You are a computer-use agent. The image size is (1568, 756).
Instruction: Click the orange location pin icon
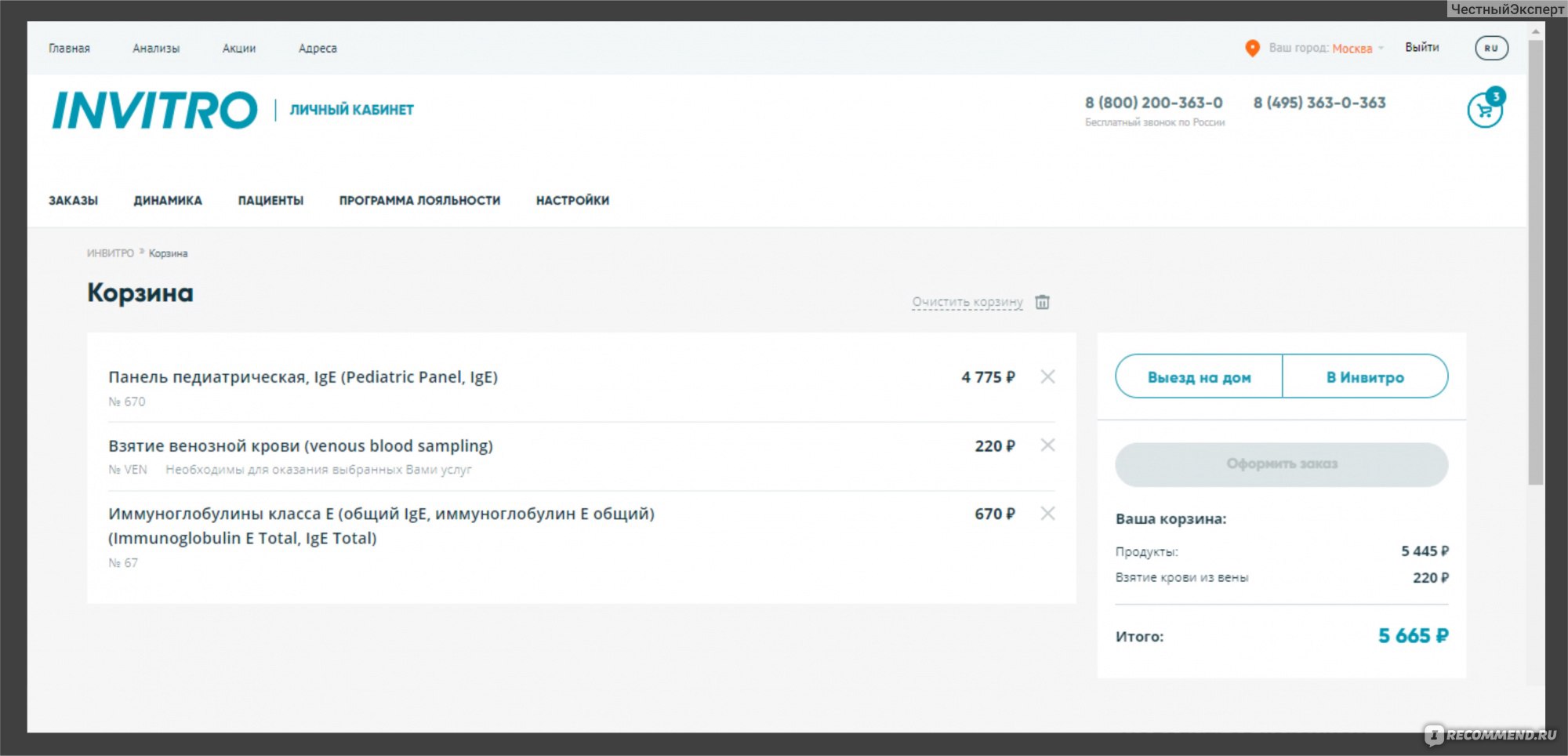(x=1252, y=48)
